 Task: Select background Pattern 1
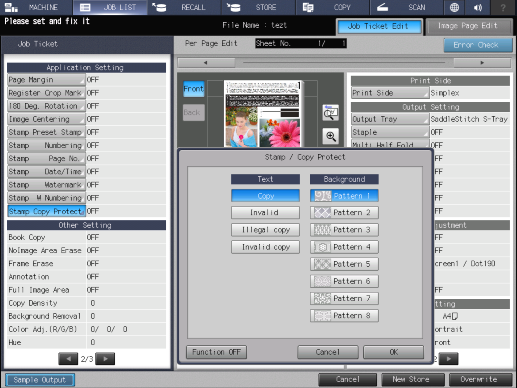click(x=344, y=196)
